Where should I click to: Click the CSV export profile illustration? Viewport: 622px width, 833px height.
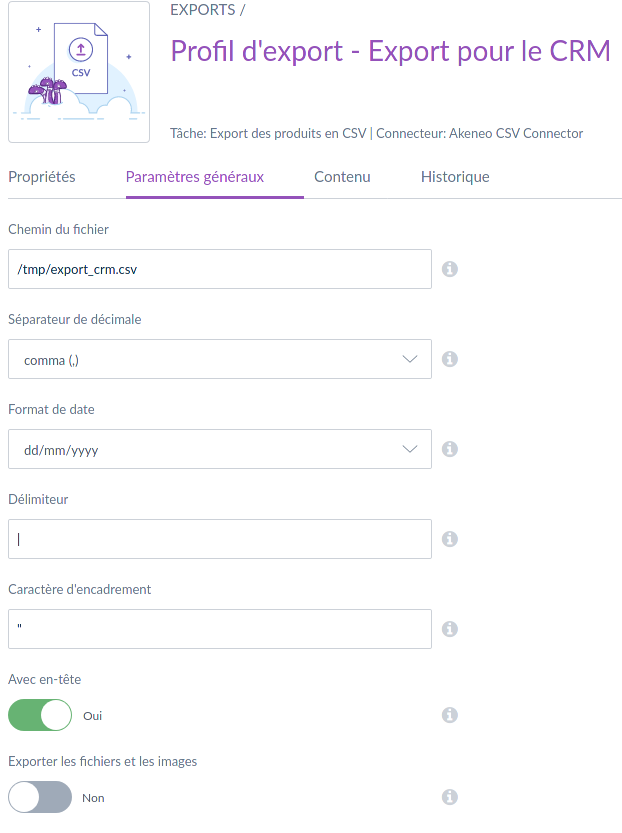point(79,72)
